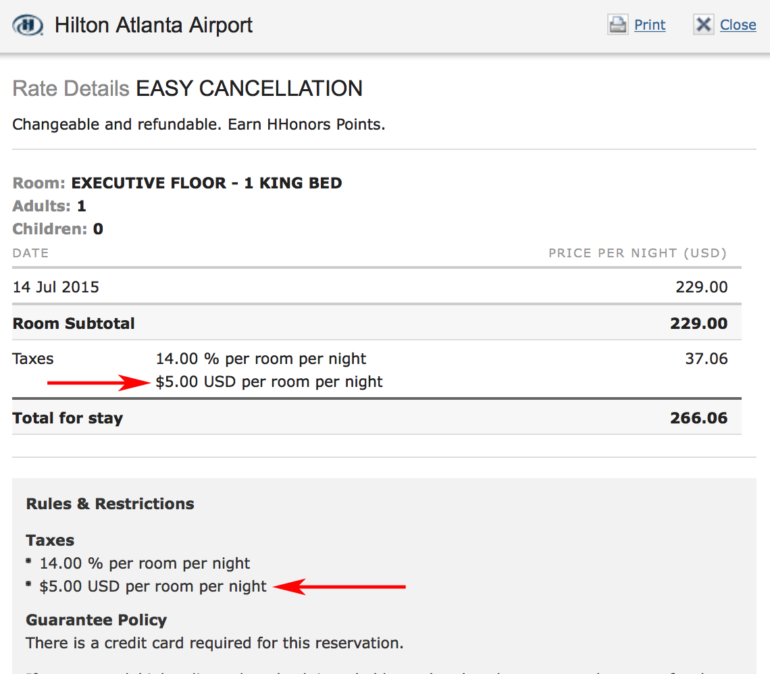
Task: Click the Close link
Action: pos(738,25)
